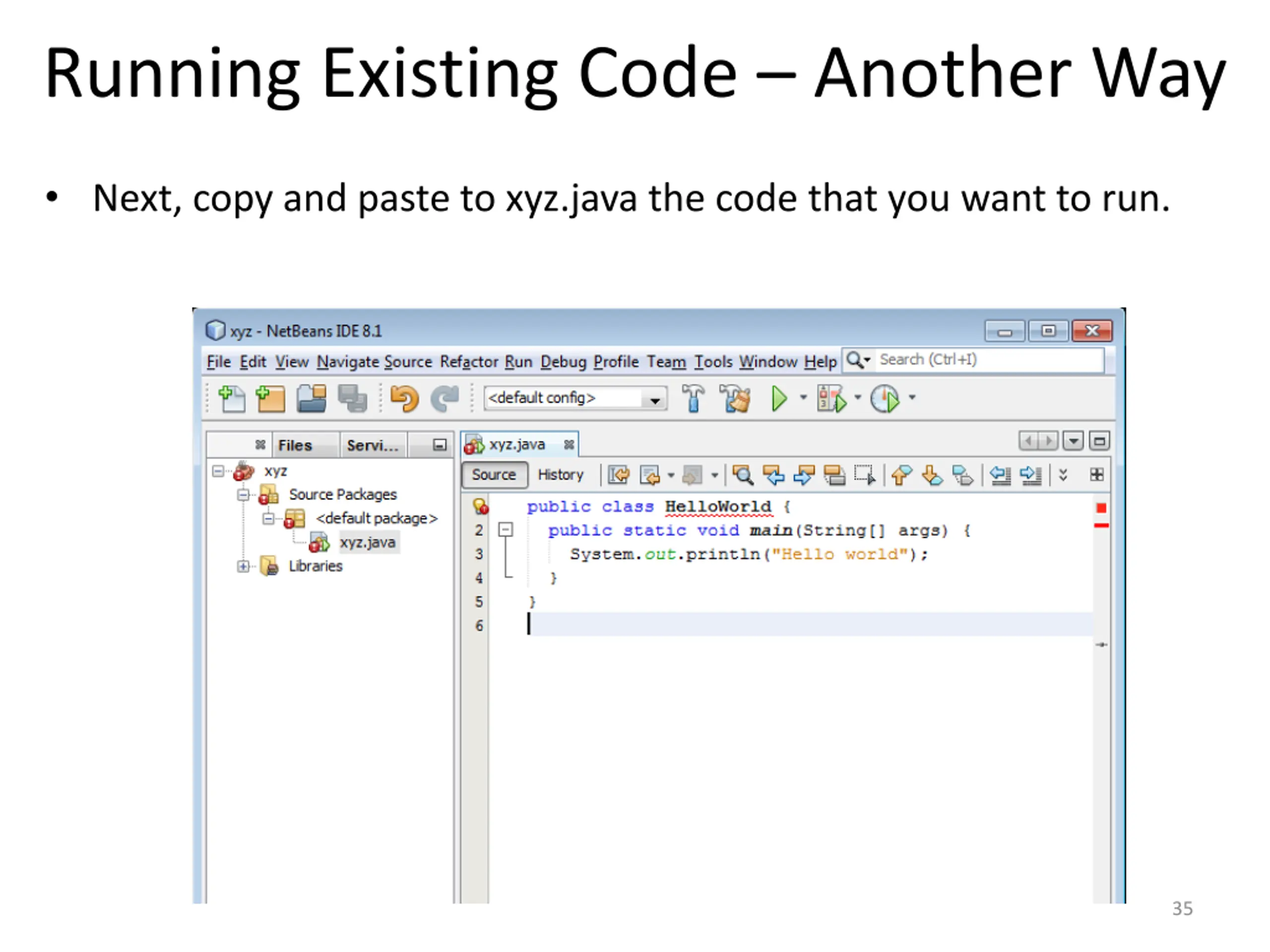
Task: Click the Undo arrow icon
Action: pyautogui.click(x=404, y=399)
